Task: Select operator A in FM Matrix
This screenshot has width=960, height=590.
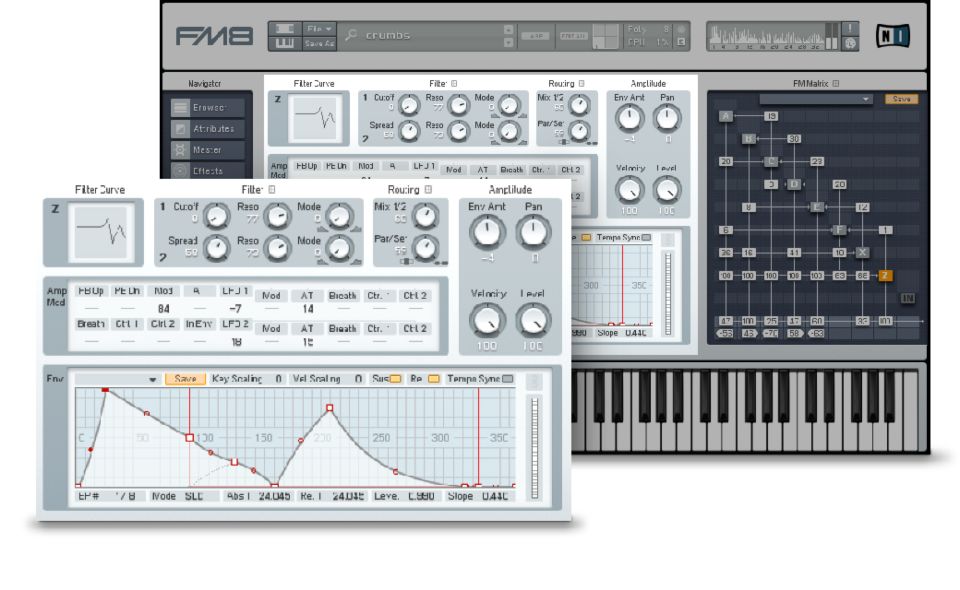Action: pyautogui.click(x=726, y=117)
